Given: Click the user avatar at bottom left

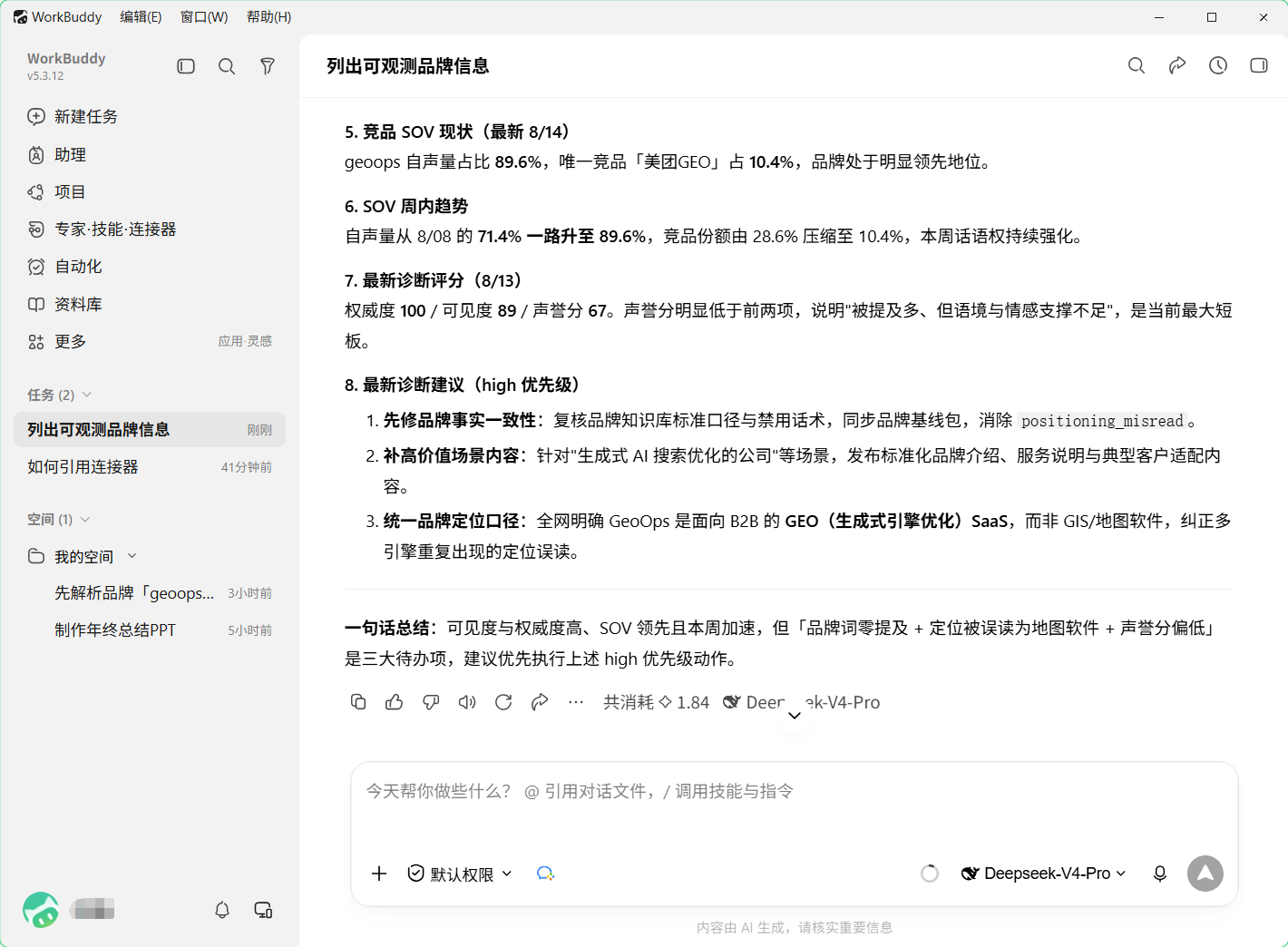Looking at the screenshot, I should point(41,910).
